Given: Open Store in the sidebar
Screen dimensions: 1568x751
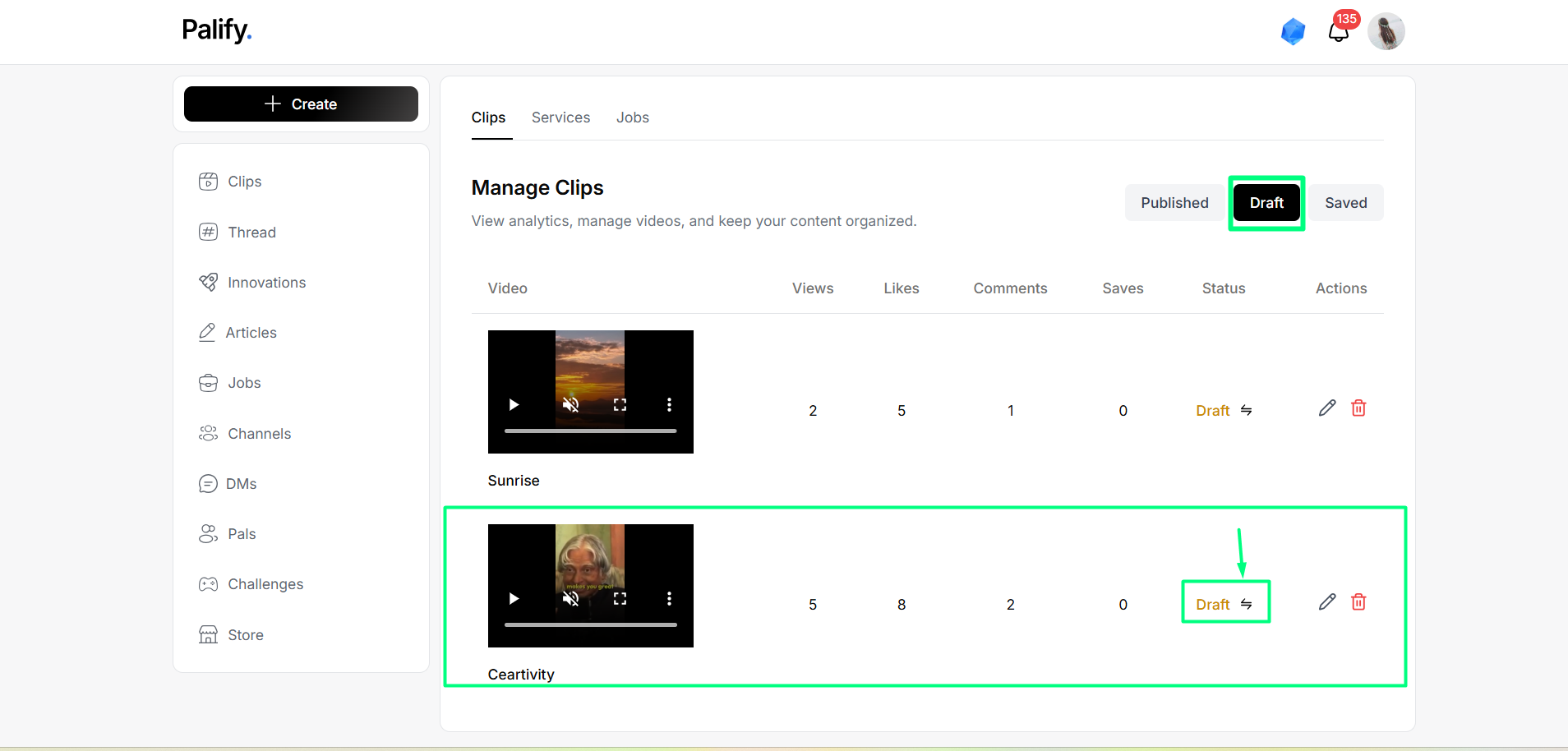Looking at the screenshot, I should click(232, 635).
